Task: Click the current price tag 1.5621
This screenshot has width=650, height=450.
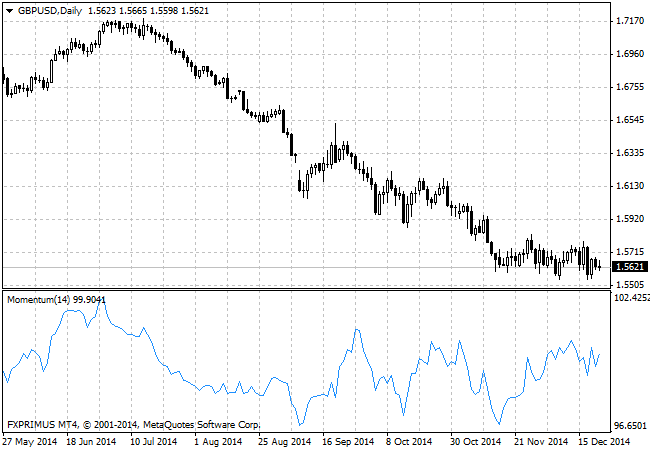Action: point(630,267)
